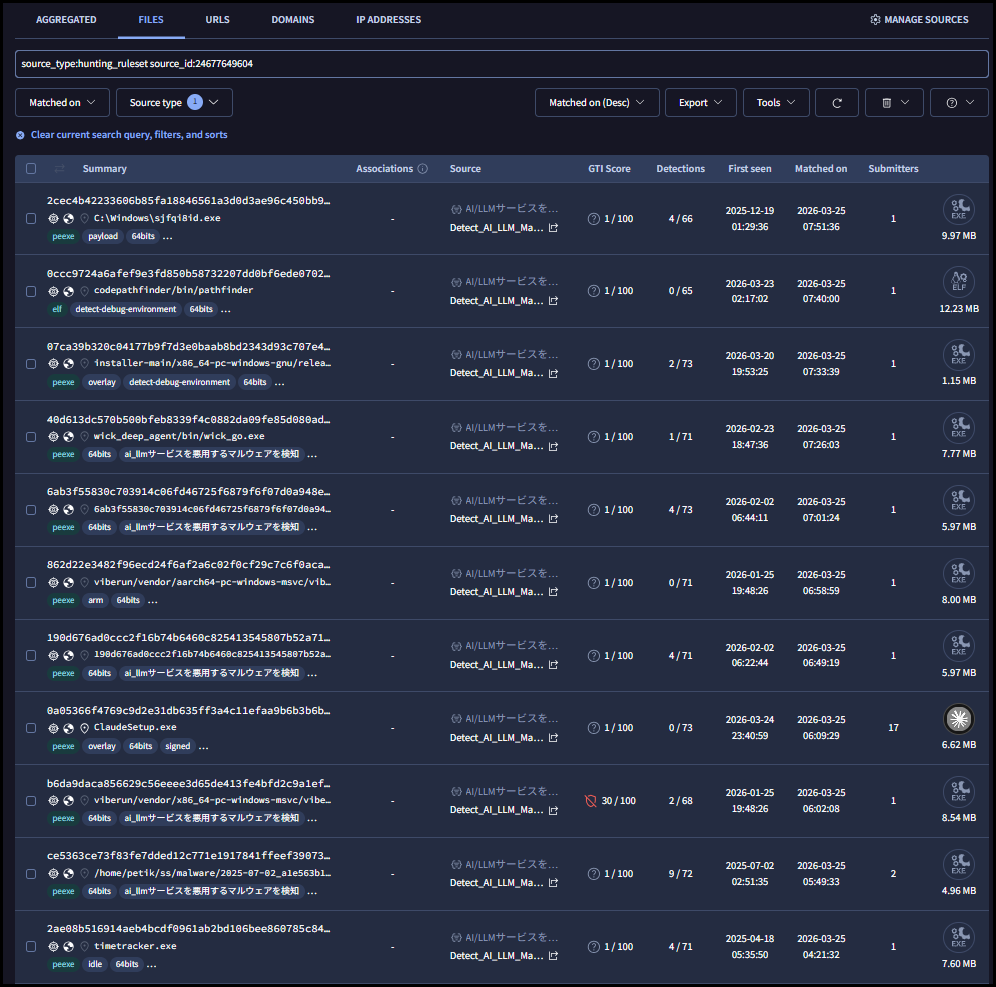Click location pin icon beside ClaudeSetup.exe
The width and height of the screenshot is (996, 987).
(x=84, y=728)
